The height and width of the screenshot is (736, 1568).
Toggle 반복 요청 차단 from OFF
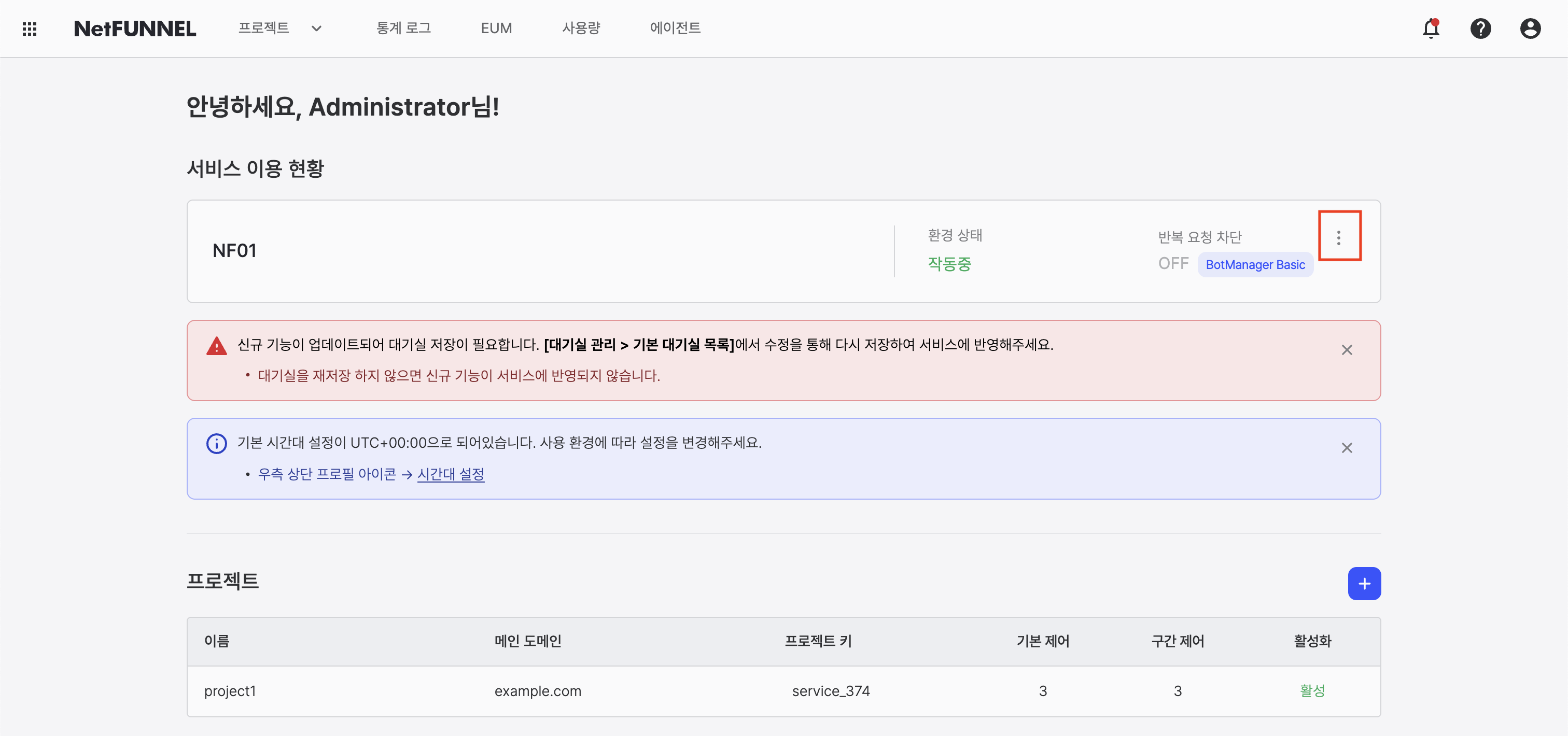(x=1172, y=263)
